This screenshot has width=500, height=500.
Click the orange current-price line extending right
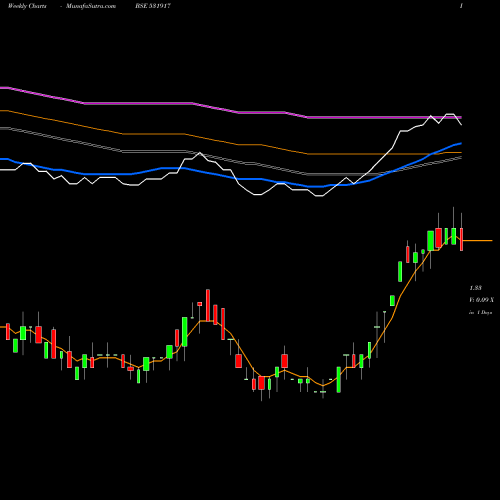coord(478,240)
